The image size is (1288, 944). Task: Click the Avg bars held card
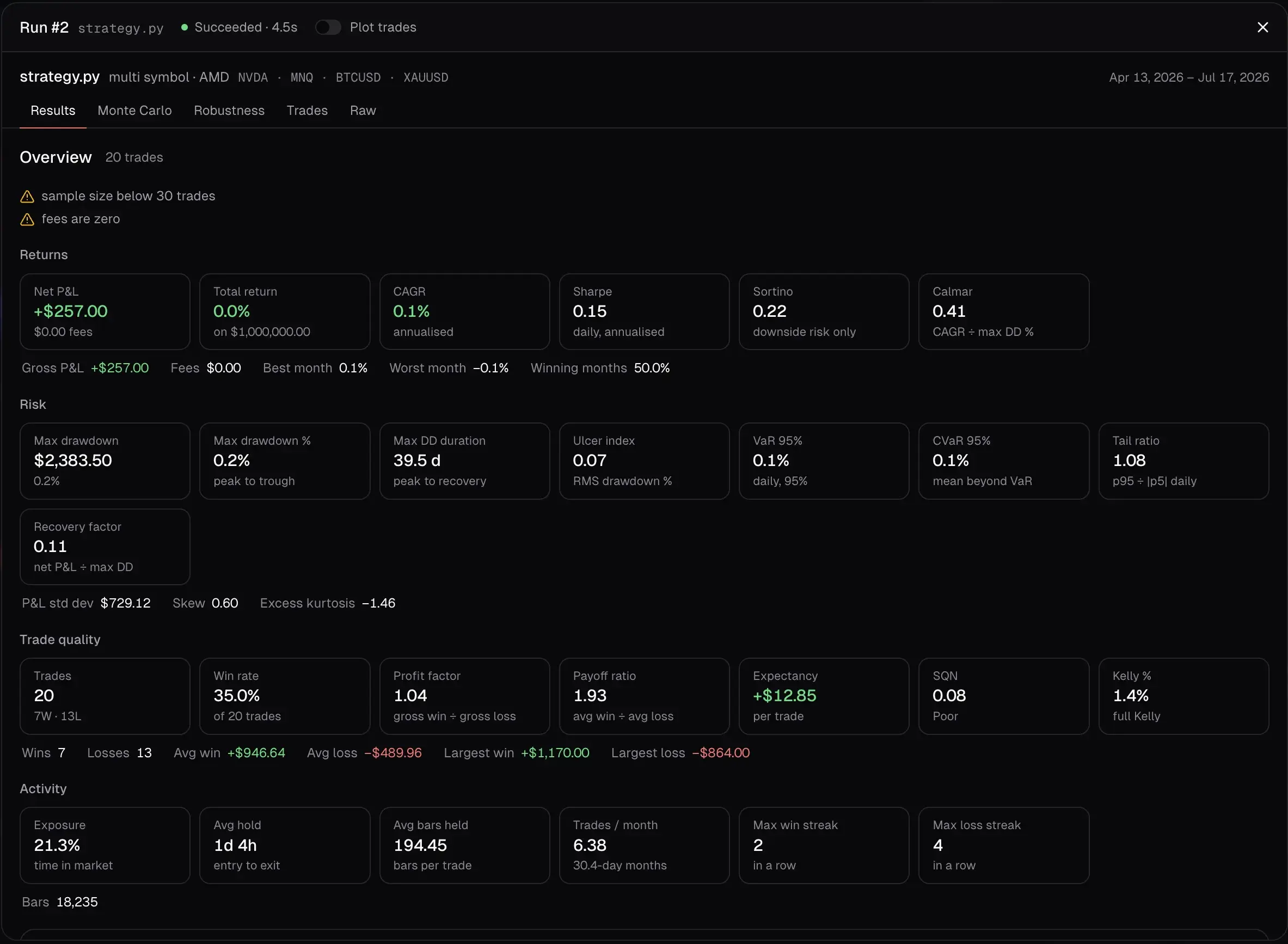pyautogui.click(x=464, y=845)
